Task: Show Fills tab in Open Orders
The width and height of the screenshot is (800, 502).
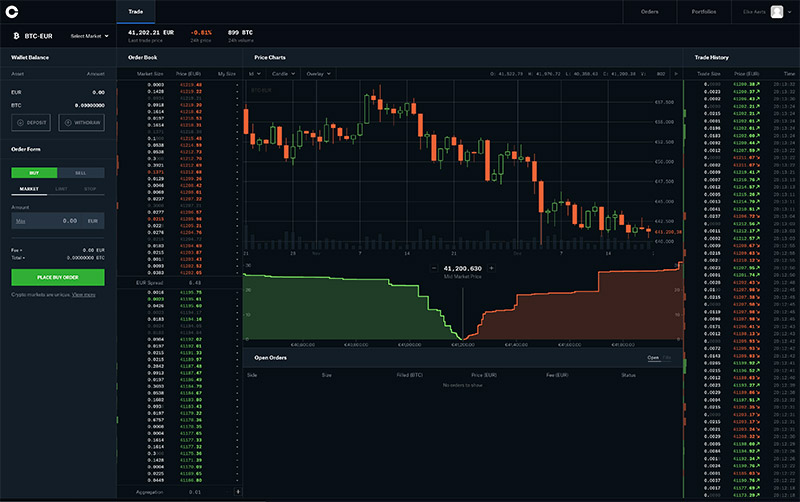Action: tap(667, 358)
